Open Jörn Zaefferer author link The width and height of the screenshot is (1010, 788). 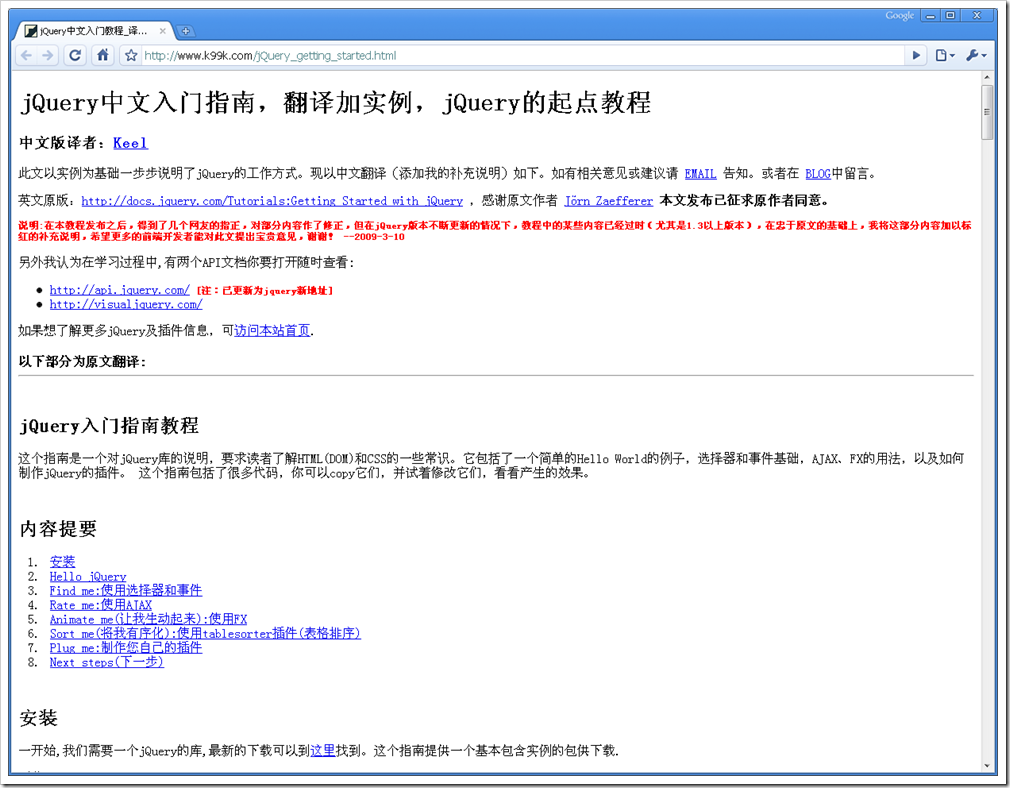tap(609, 201)
